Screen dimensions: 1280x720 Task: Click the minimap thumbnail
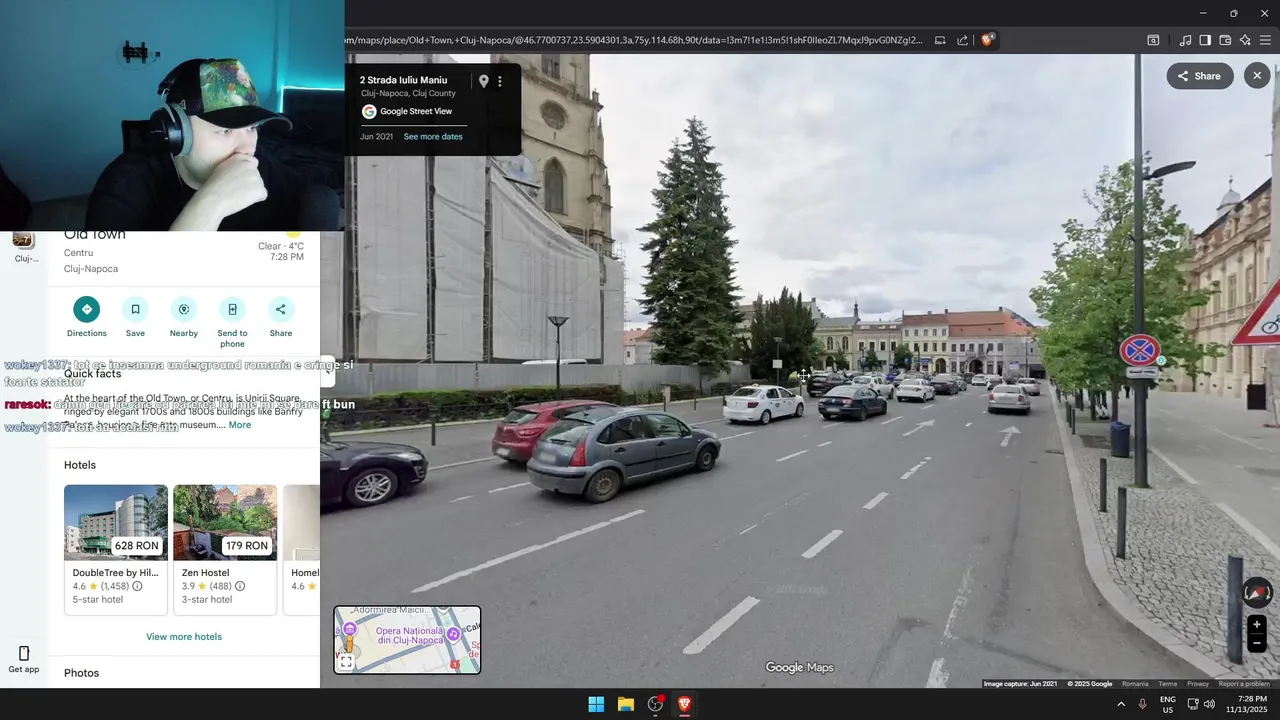(x=407, y=640)
